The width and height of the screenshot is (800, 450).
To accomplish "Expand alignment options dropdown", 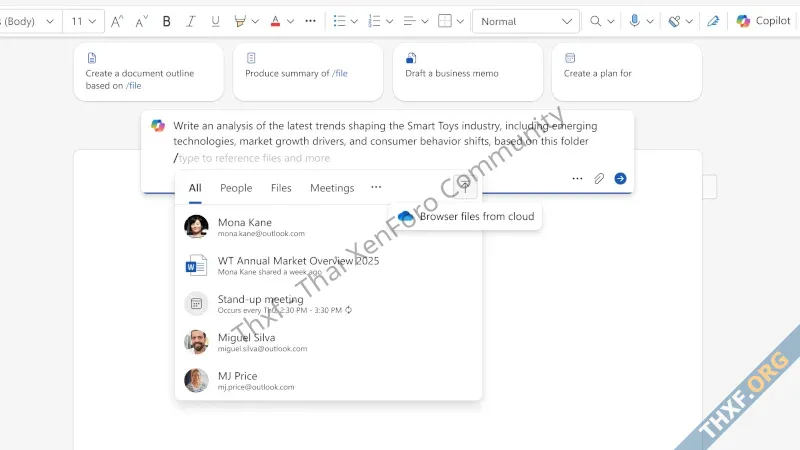I will click(424, 21).
